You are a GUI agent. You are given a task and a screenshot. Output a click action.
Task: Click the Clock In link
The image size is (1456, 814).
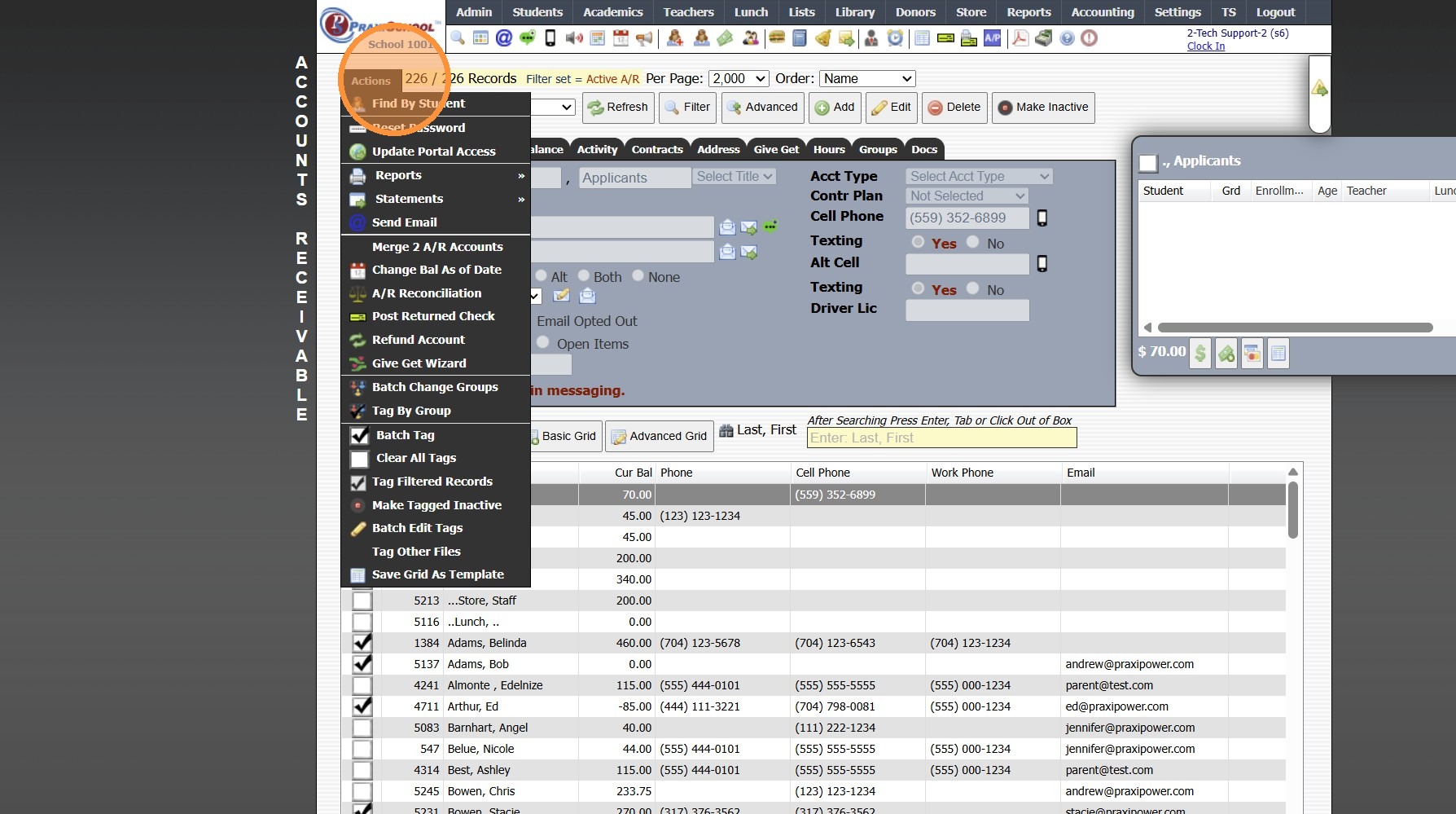click(1205, 46)
